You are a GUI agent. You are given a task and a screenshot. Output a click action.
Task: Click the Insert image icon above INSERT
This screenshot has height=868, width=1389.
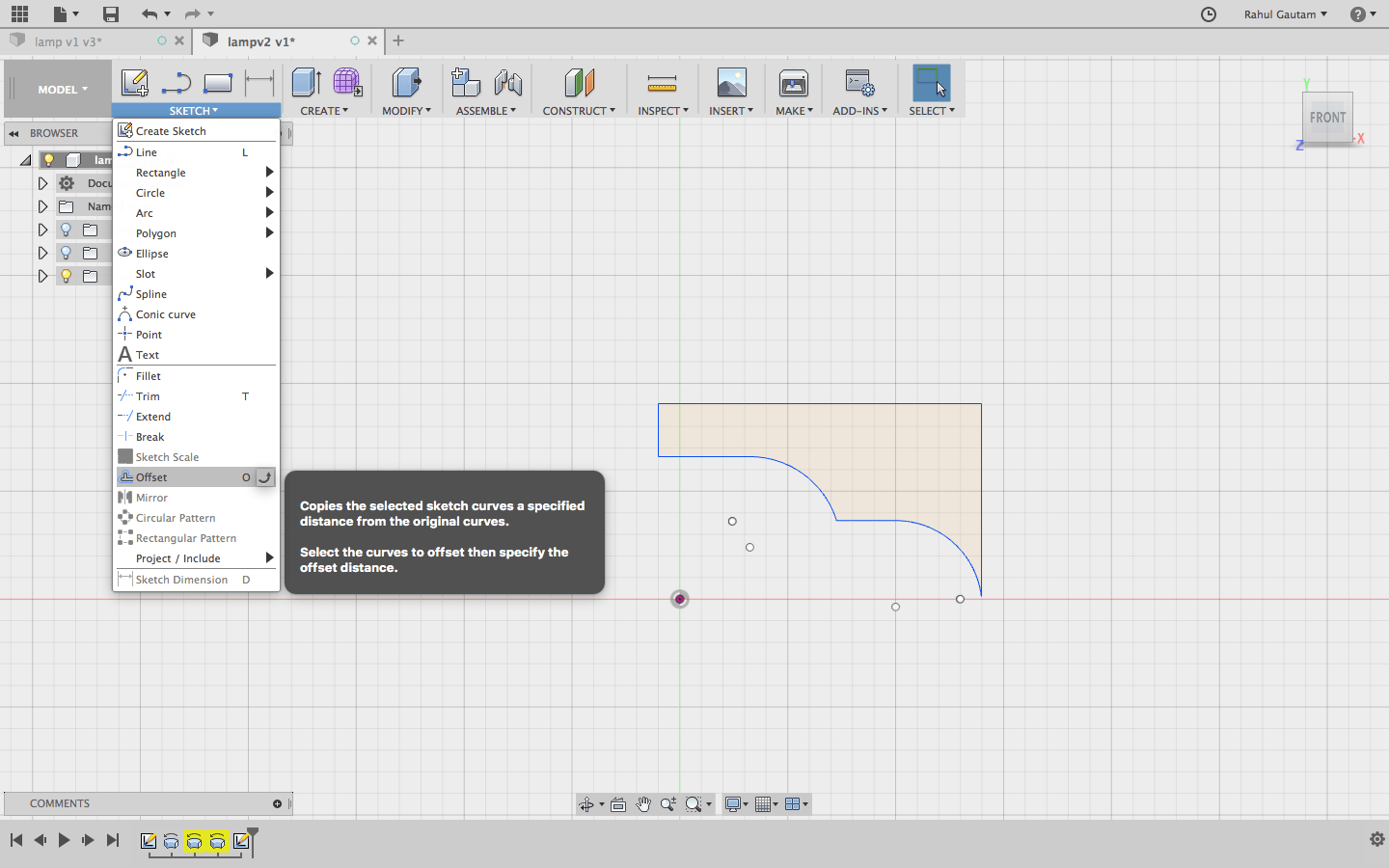732,83
